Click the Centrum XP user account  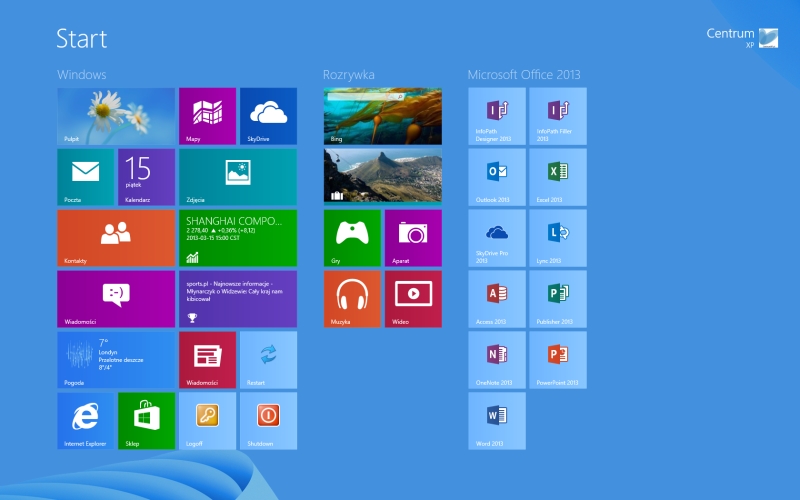pos(742,38)
